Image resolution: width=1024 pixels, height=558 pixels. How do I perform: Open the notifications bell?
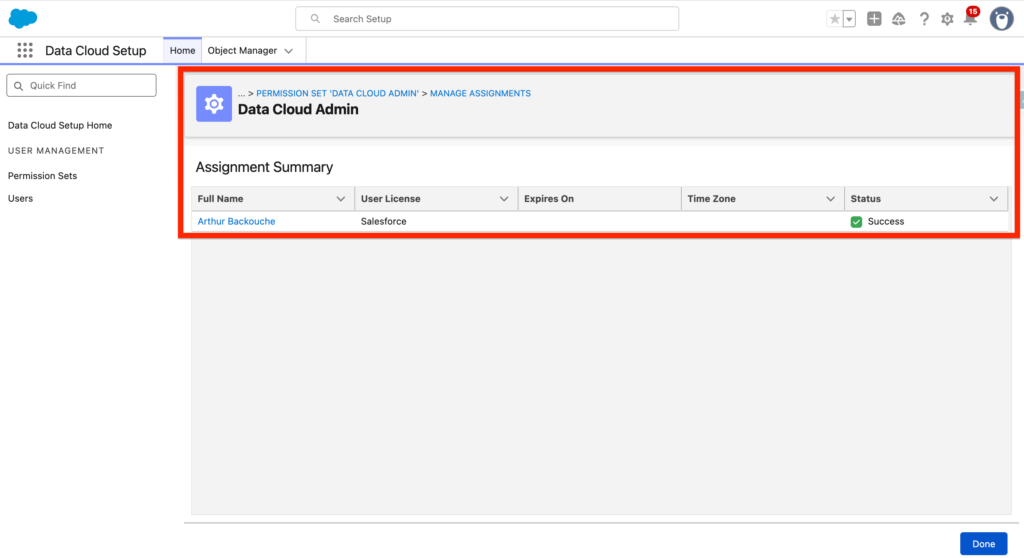[970, 19]
